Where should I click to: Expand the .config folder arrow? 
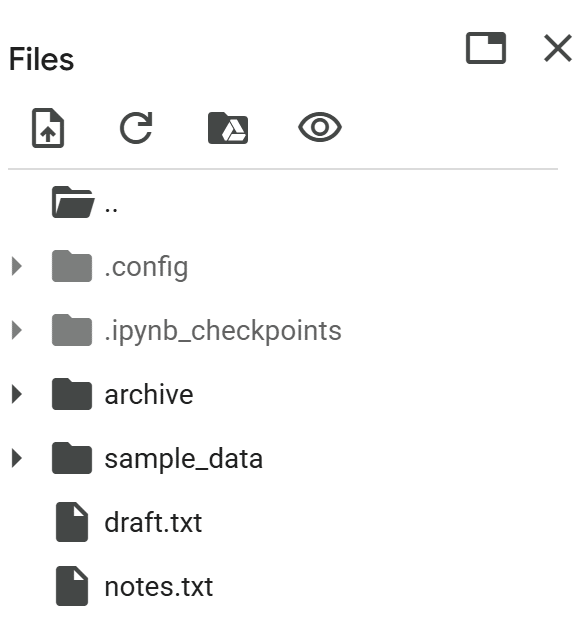17,266
